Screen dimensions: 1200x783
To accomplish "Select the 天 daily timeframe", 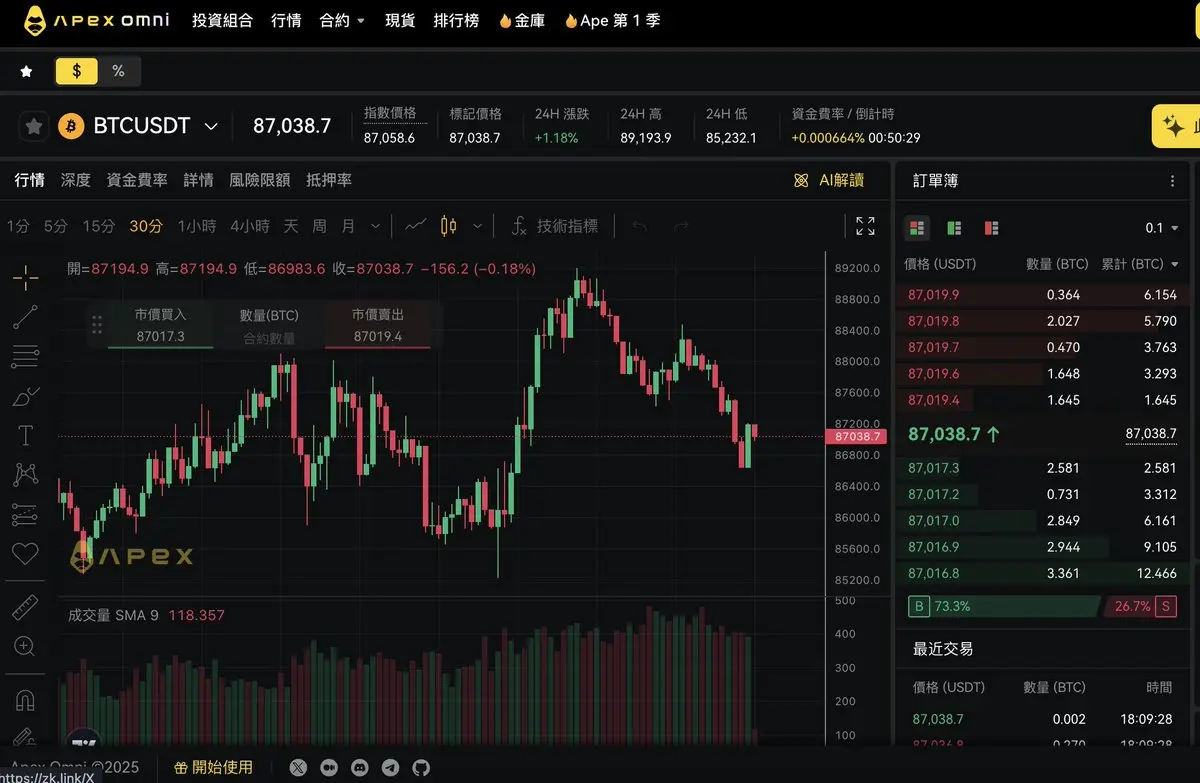I will point(291,226).
